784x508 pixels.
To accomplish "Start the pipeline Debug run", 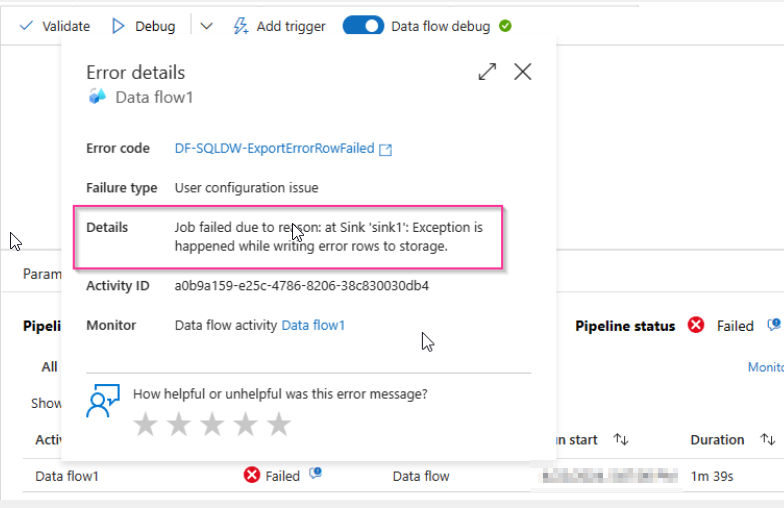I will coord(144,26).
